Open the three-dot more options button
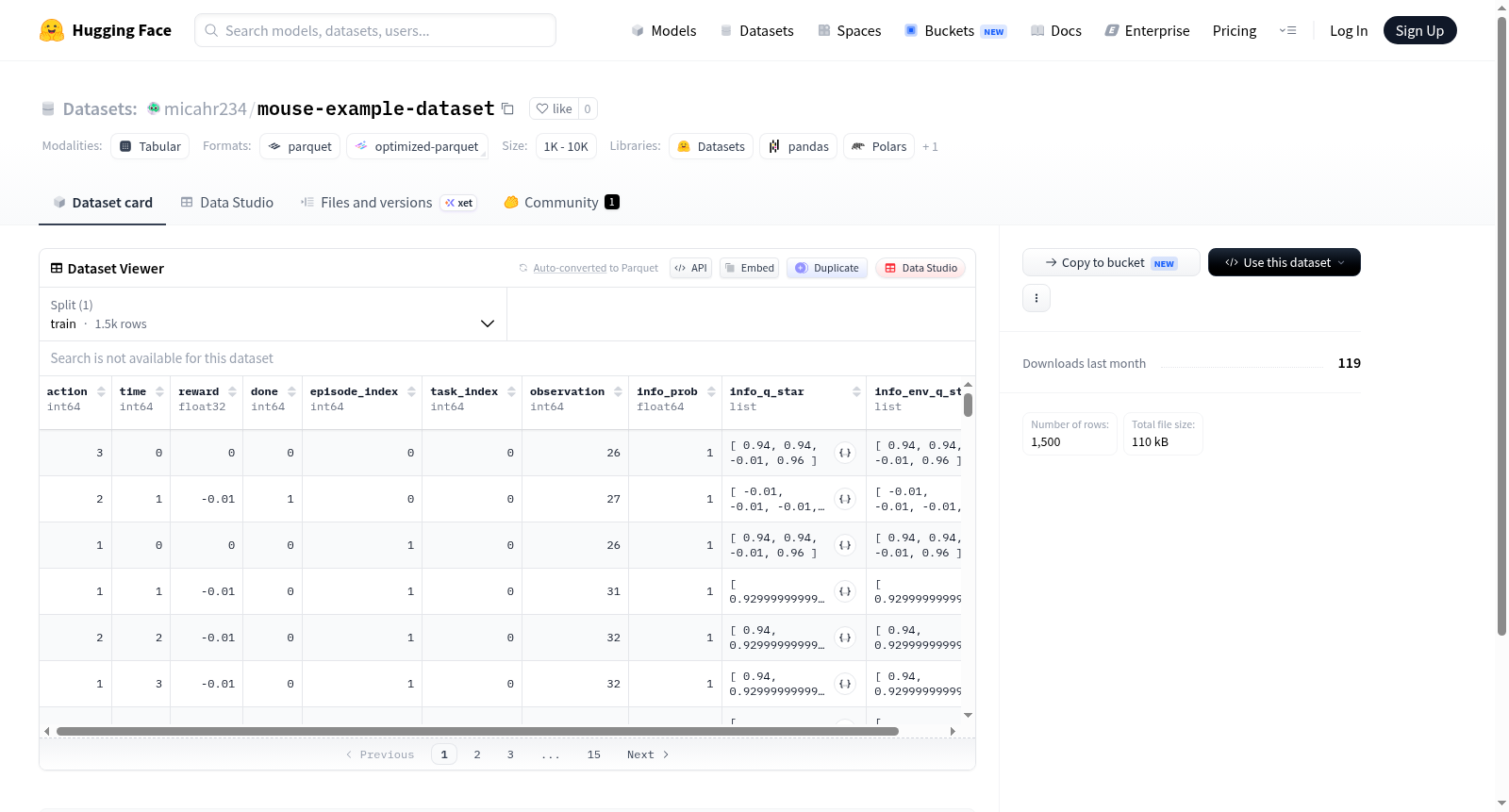Screen dimensions: 1509x812 [1036, 298]
